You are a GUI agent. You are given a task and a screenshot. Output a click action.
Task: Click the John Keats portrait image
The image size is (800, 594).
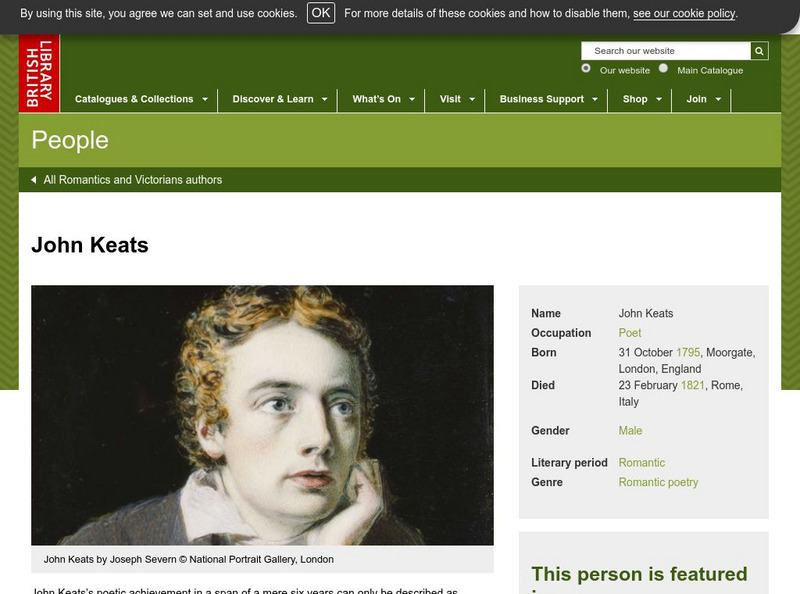point(262,415)
